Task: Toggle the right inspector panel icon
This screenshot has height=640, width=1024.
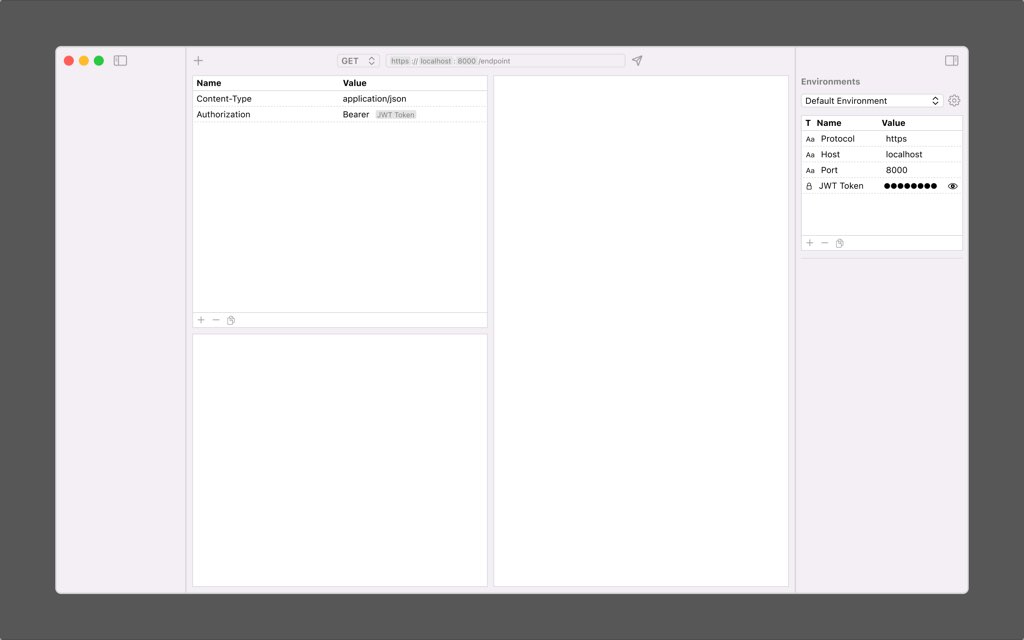Action: (952, 61)
